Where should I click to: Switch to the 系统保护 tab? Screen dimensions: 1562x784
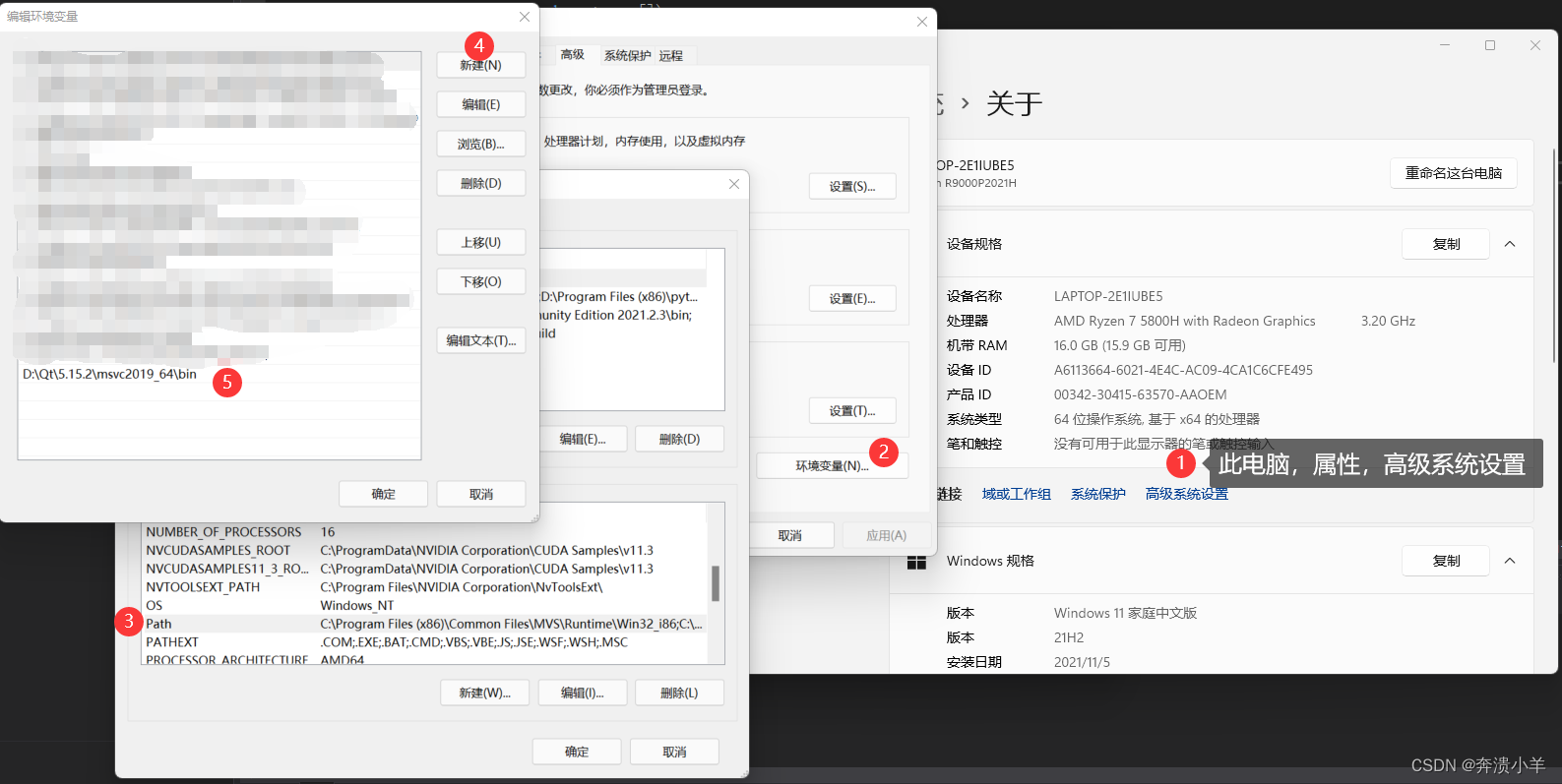pos(627,55)
